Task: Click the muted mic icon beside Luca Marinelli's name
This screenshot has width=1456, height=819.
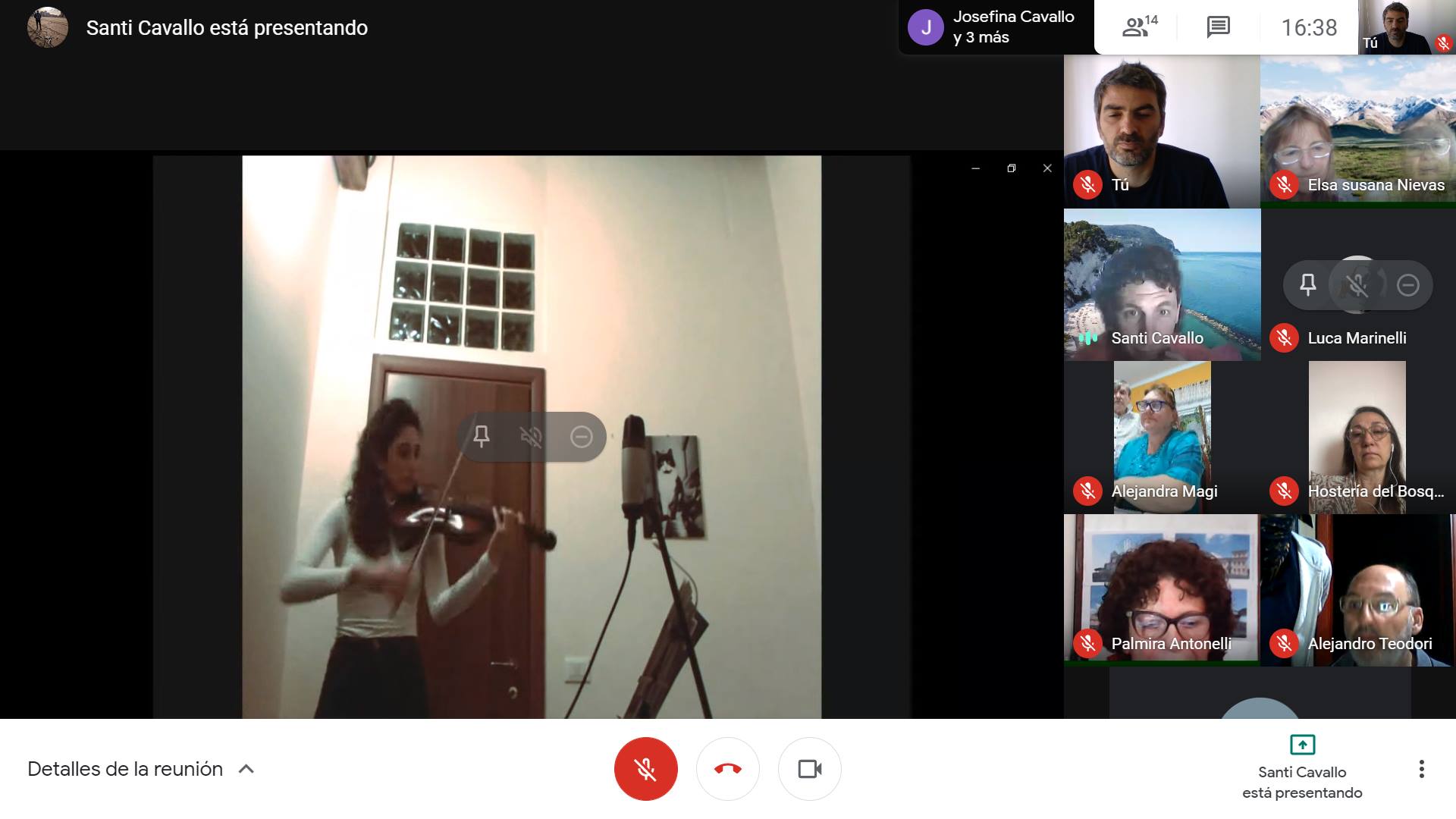Action: pos(1284,338)
